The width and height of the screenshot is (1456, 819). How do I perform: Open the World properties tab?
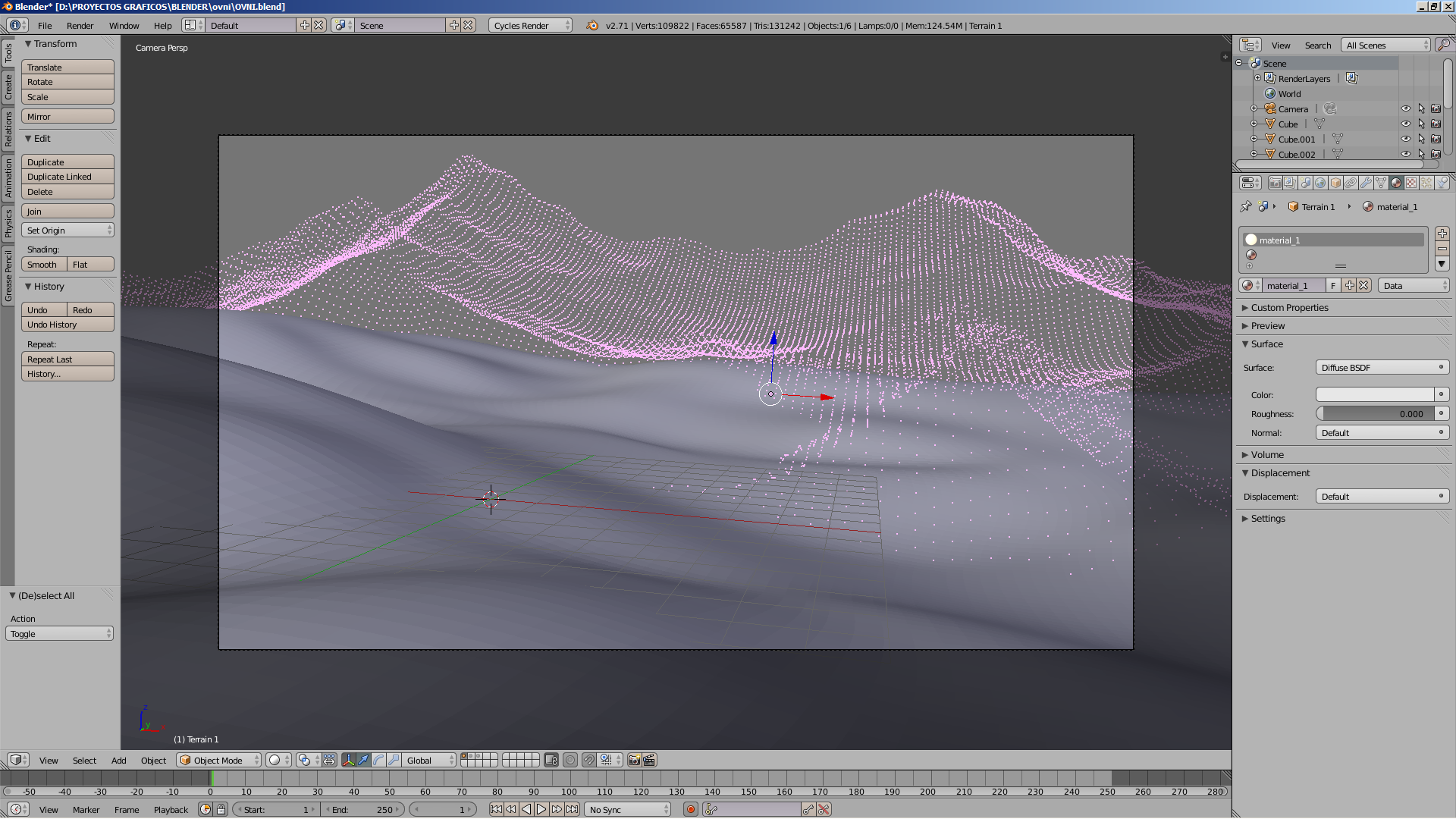(1320, 183)
